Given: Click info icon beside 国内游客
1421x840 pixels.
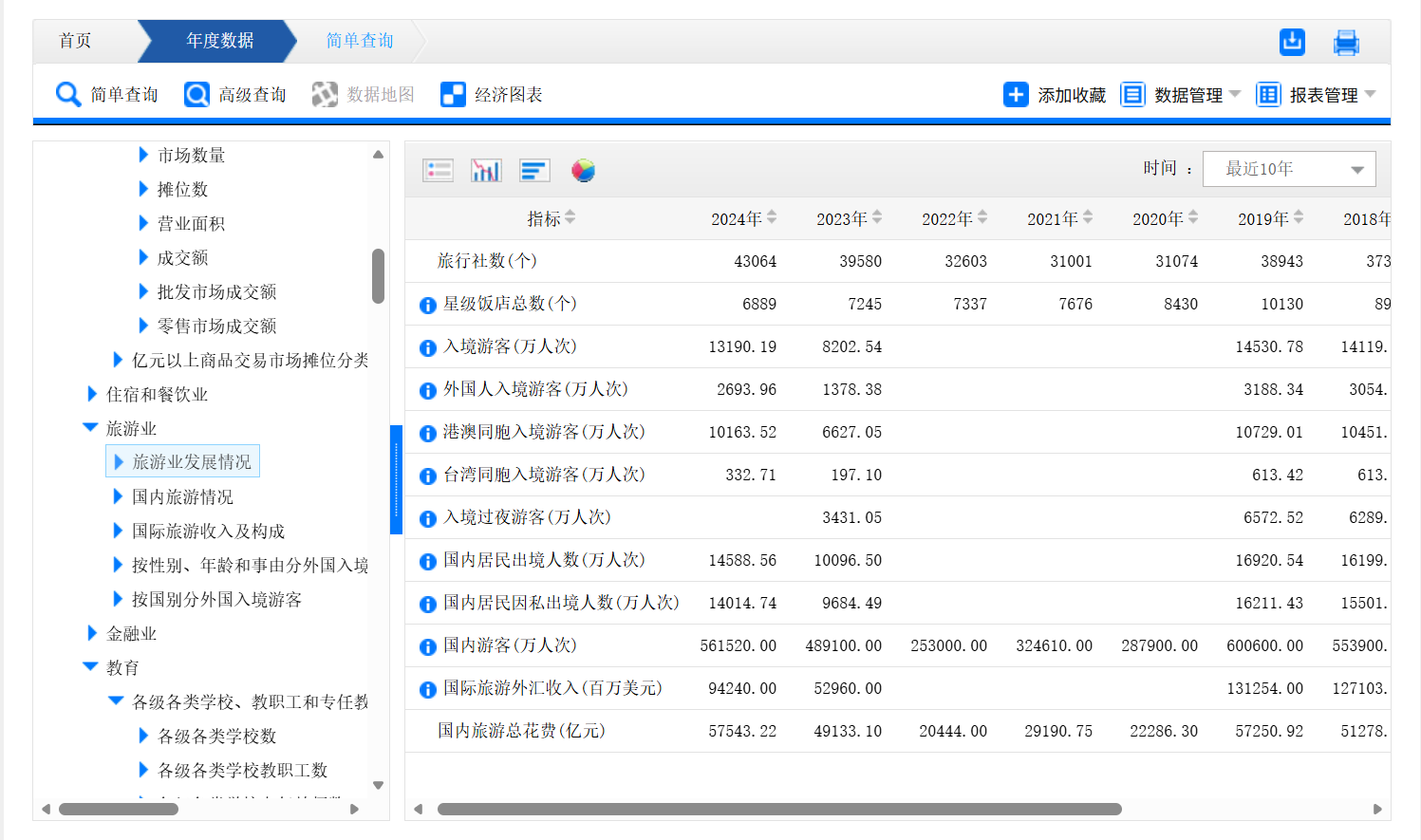Looking at the screenshot, I should (428, 646).
